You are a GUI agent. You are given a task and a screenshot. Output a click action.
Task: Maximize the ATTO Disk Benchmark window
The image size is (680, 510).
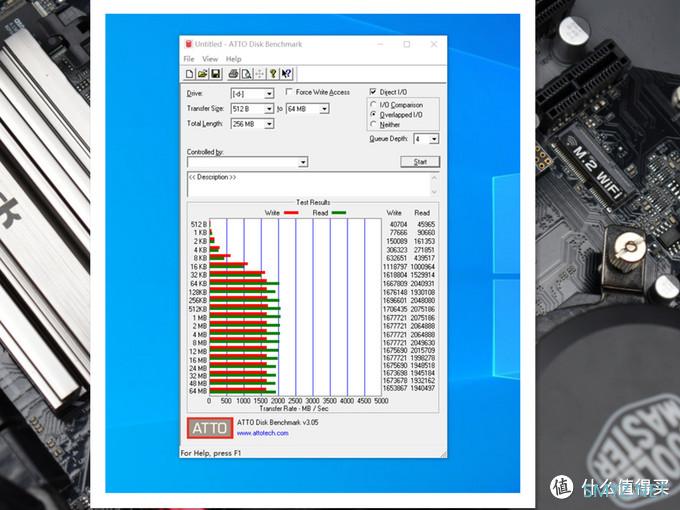[x=407, y=44]
